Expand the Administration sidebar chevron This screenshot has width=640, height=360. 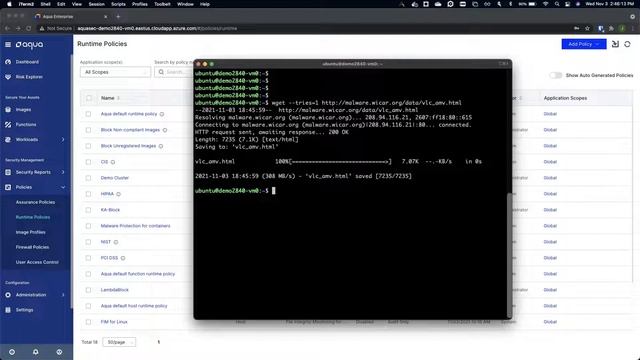[63, 295]
